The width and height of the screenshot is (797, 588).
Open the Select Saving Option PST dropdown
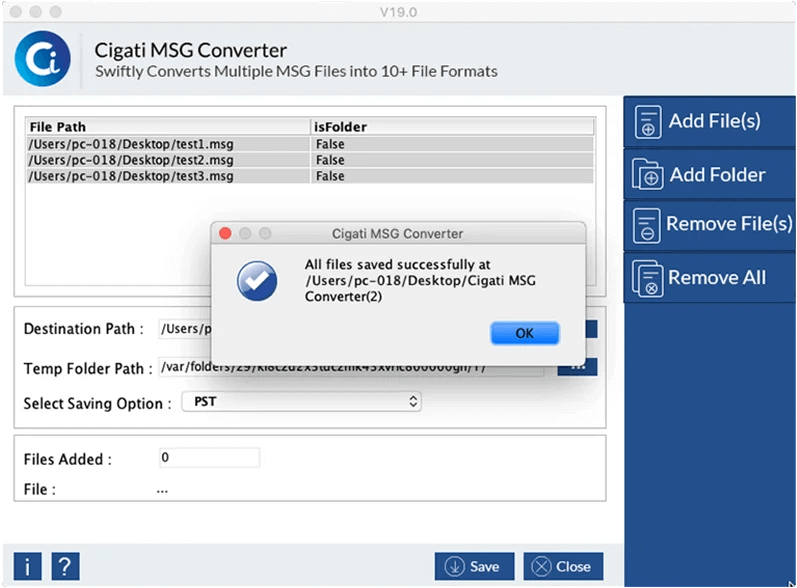point(301,401)
